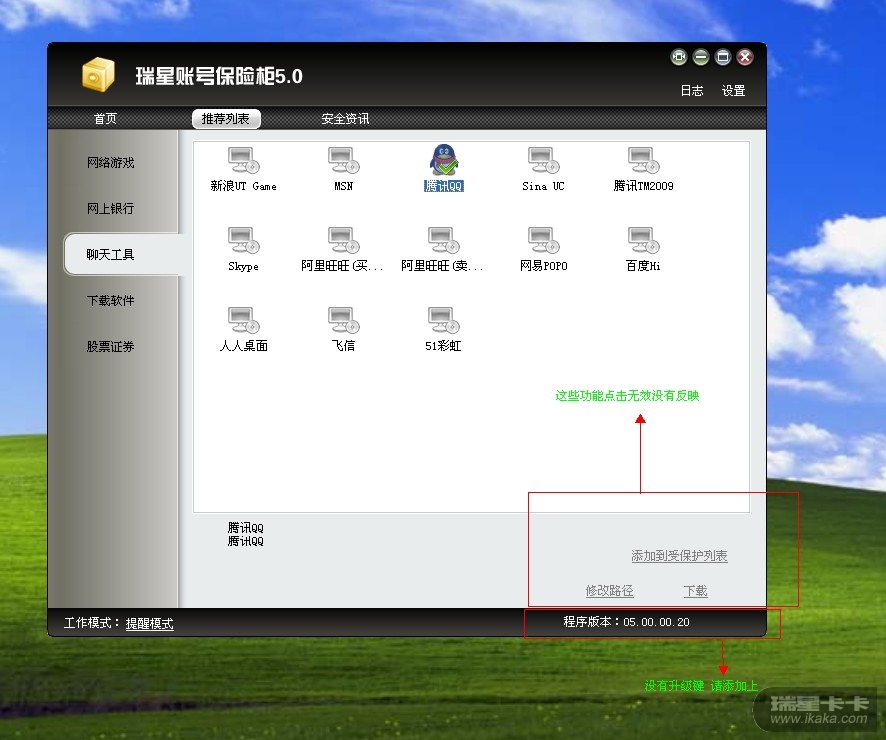Select the 新浪UT Game icon
This screenshot has width=886, height=740.
244,160
